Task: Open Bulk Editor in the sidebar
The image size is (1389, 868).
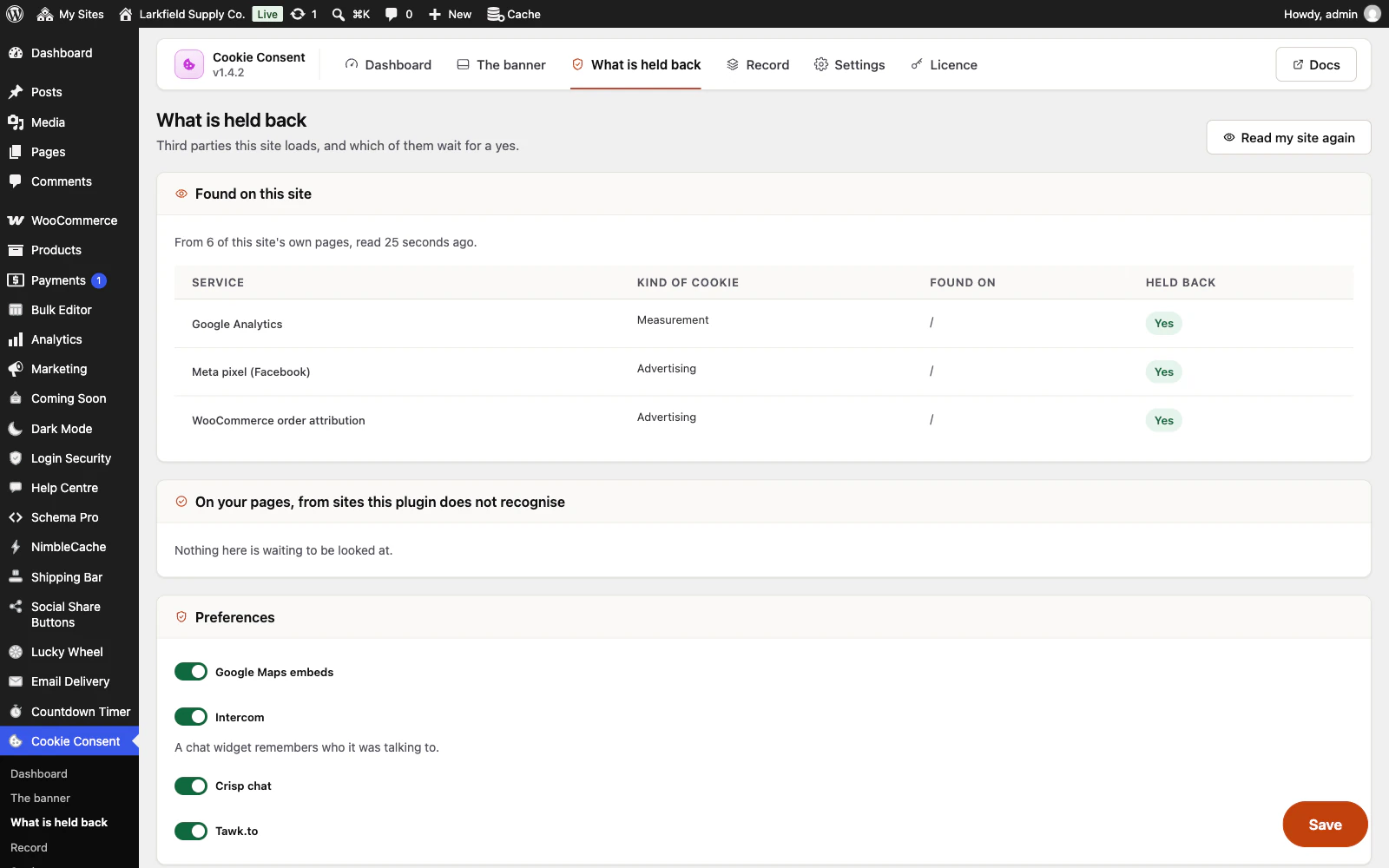Action: [69, 310]
